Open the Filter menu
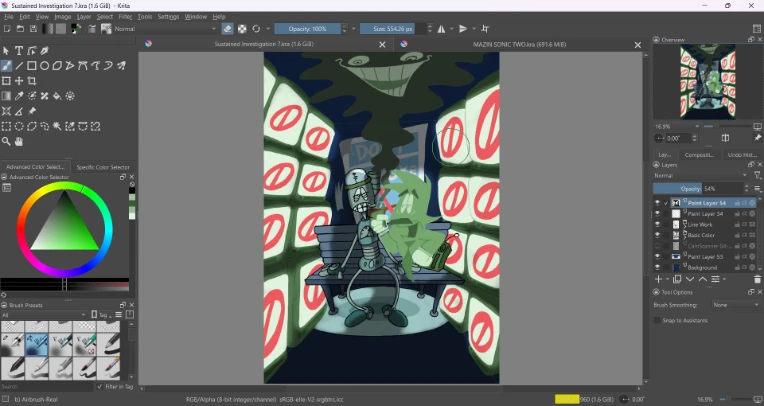Image resolution: width=764 pixels, height=406 pixels. (125, 17)
